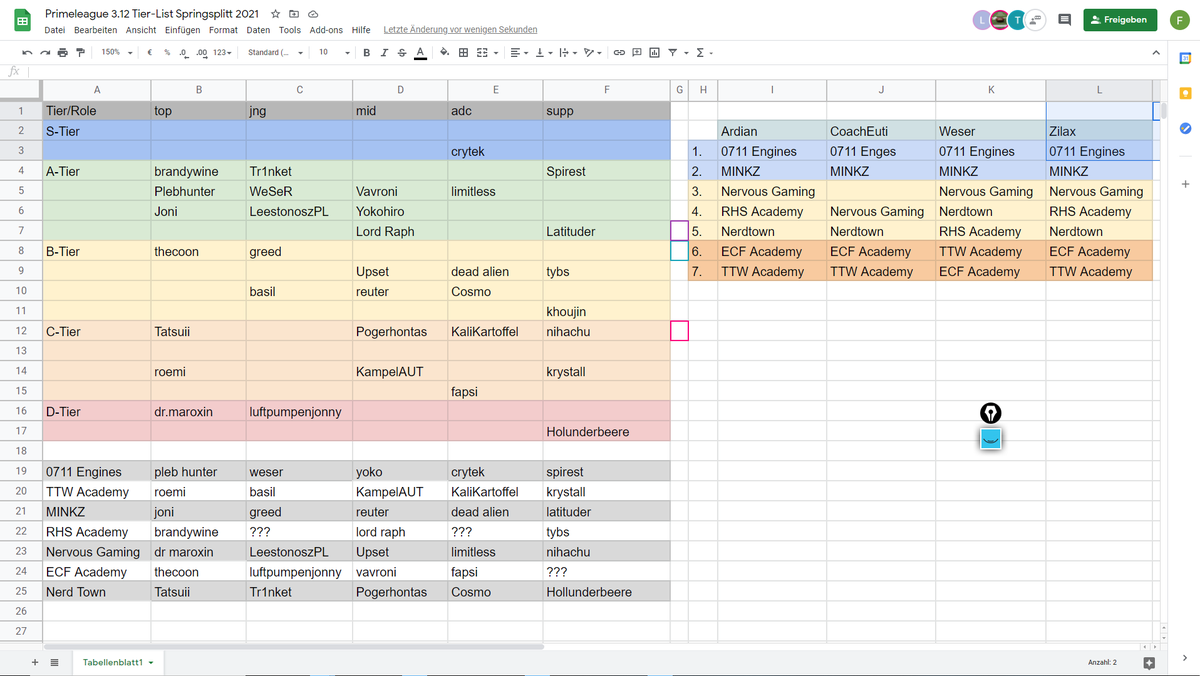Open Google Tasks side panel
The height and width of the screenshot is (676, 1200).
click(x=1185, y=128)
